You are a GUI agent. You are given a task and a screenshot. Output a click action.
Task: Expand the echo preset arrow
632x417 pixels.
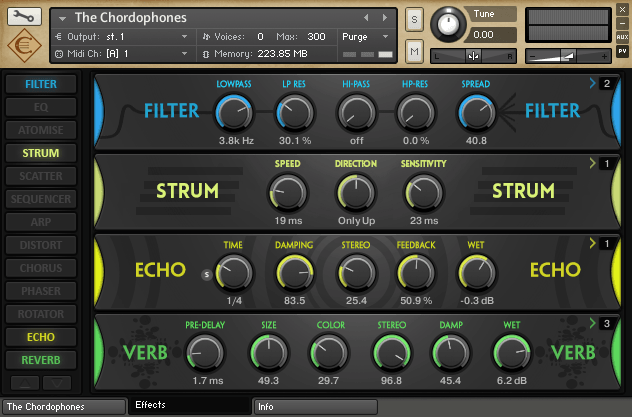[592, 243]
